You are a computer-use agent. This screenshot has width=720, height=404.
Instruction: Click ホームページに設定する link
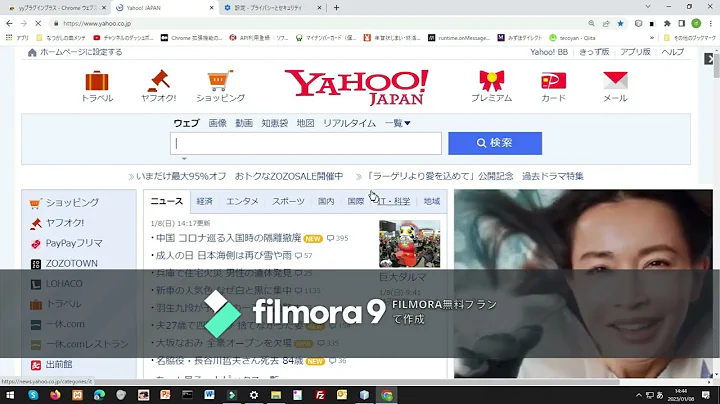(x=81, y=52)
